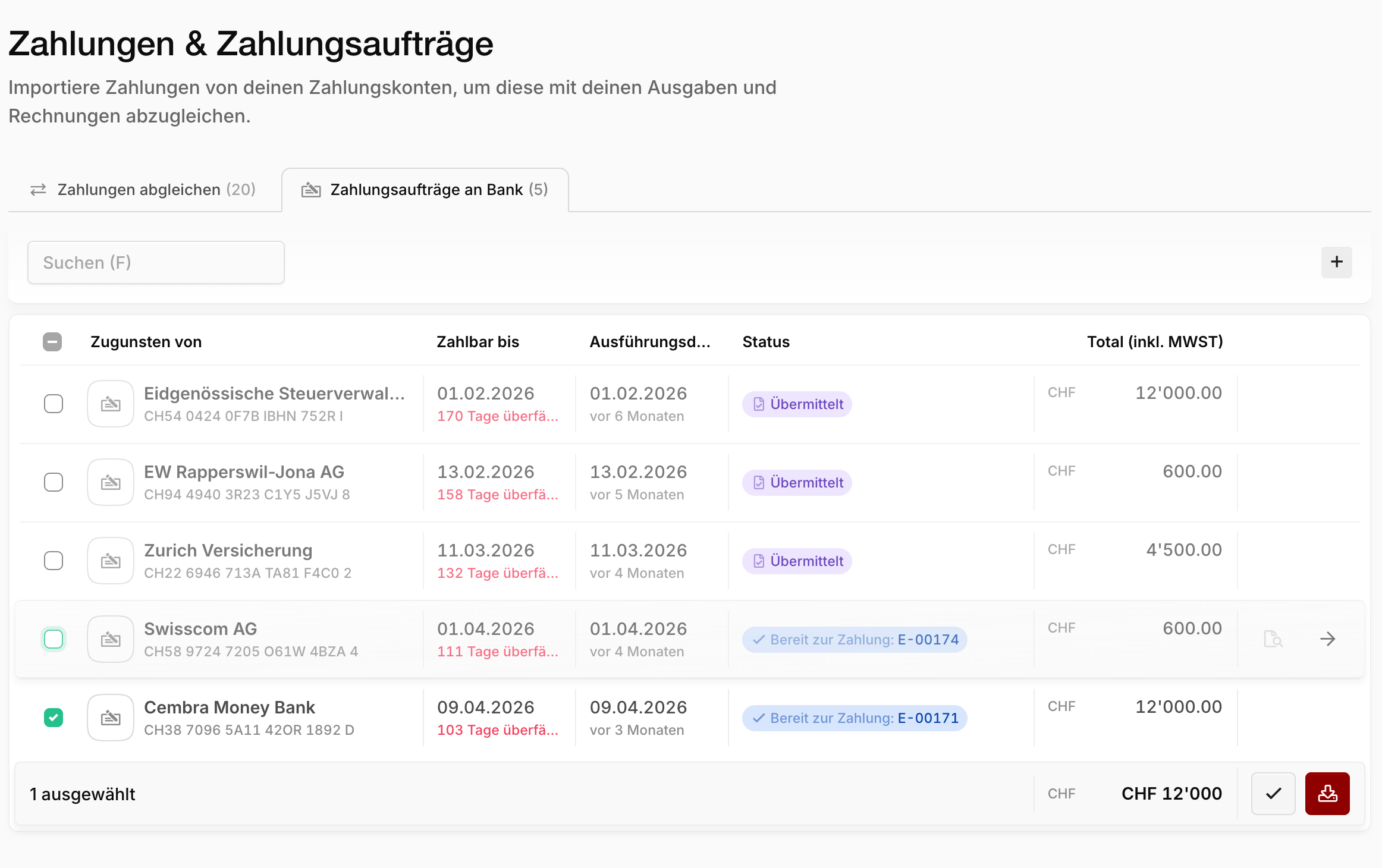Click IBAN CH38 7096 5A11 42OR 1892 D
The image size is (1382, 868).
tap(249, 730)
